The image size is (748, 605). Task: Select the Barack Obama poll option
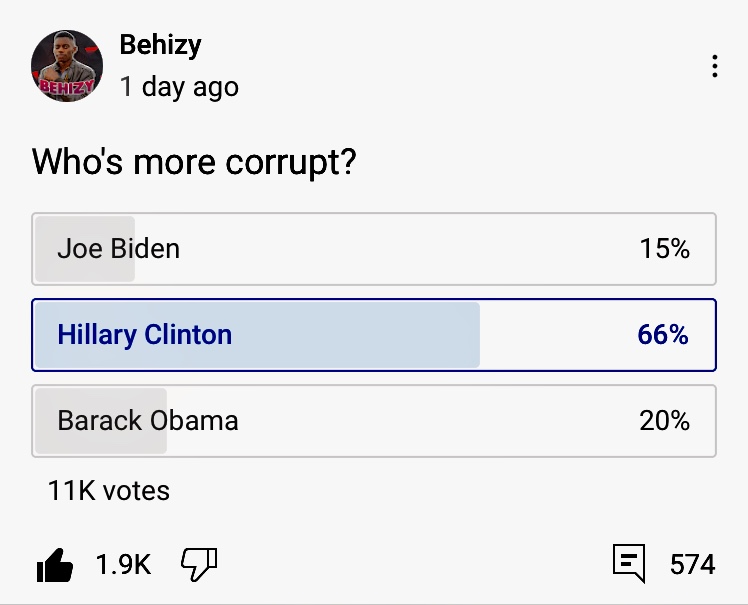(373, 421)
